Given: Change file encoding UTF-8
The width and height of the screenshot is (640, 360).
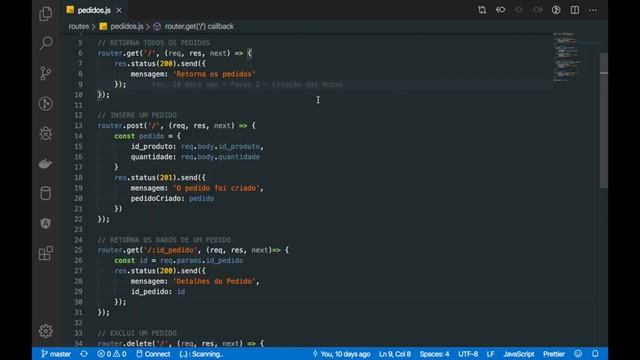Looking at the screenshot, I should point(468,354).
